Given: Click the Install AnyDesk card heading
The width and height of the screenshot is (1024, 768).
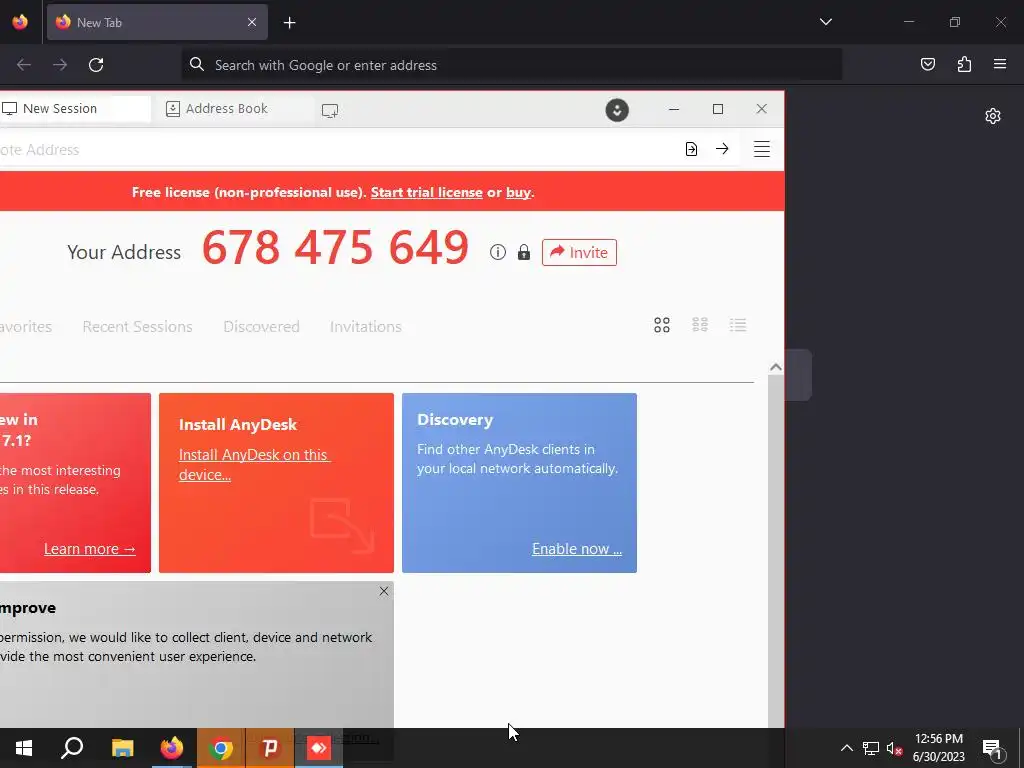Looking at the screenshot, I should pyautogui.click(x=238, y=424).
